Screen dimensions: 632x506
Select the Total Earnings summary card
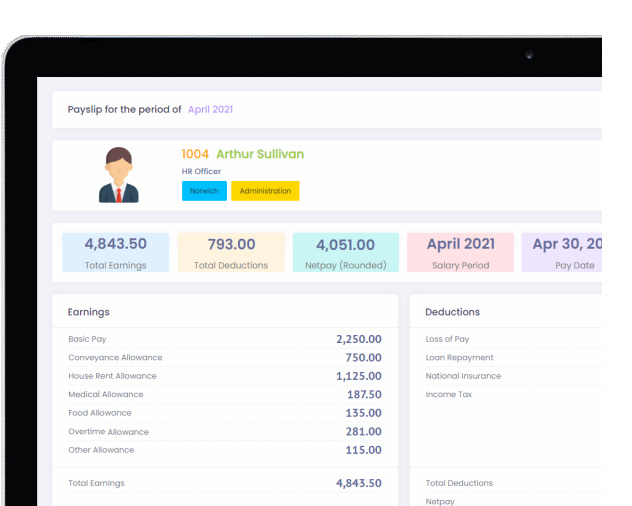115,253
